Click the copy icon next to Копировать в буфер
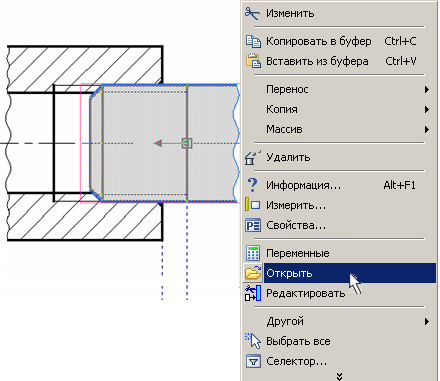 click(x=253, y=41)
